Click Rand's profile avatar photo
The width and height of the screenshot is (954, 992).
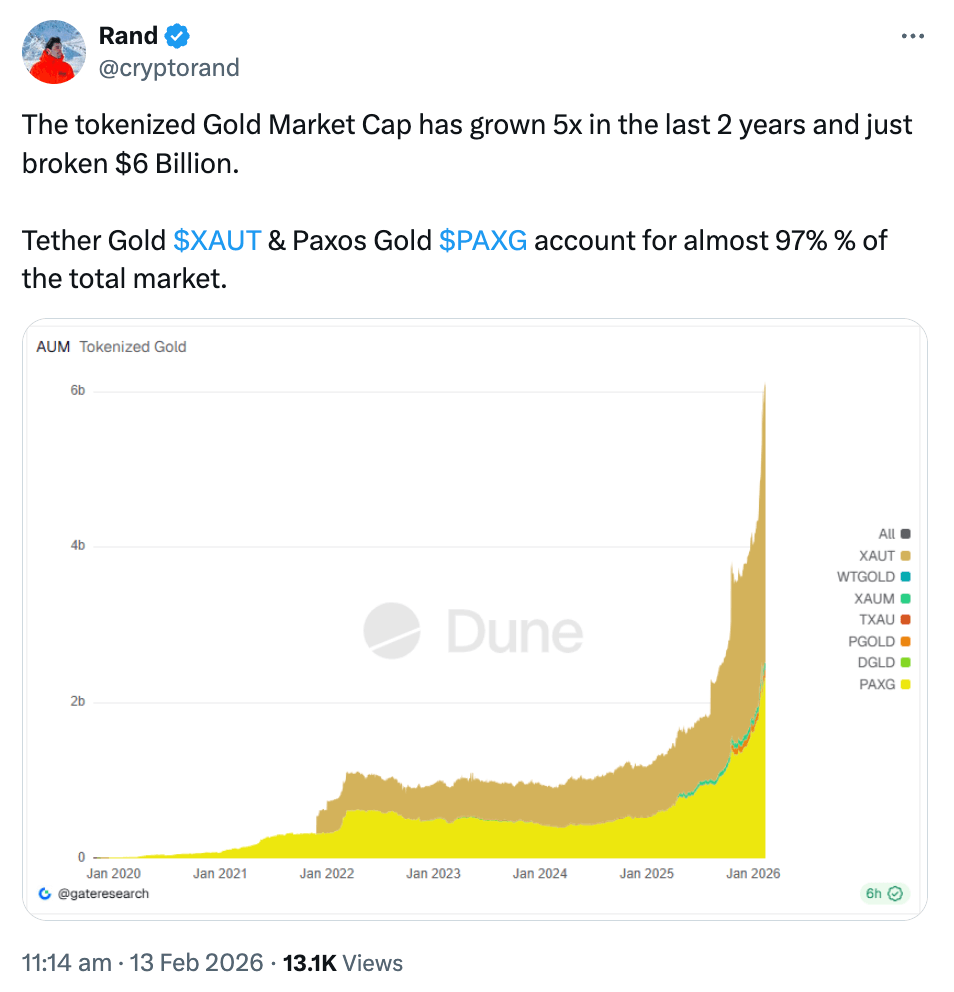tap(55, 51)
